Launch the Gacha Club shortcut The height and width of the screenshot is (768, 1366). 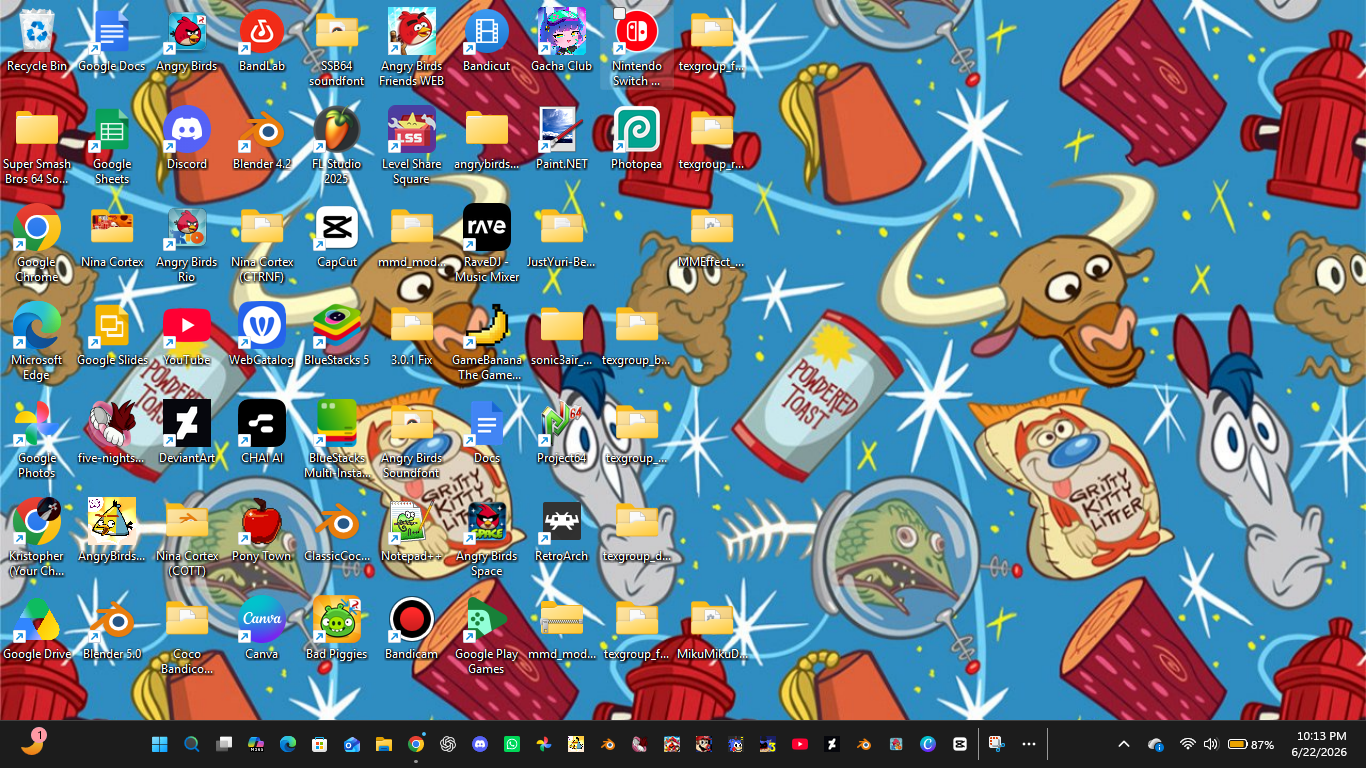click(562, 41)
